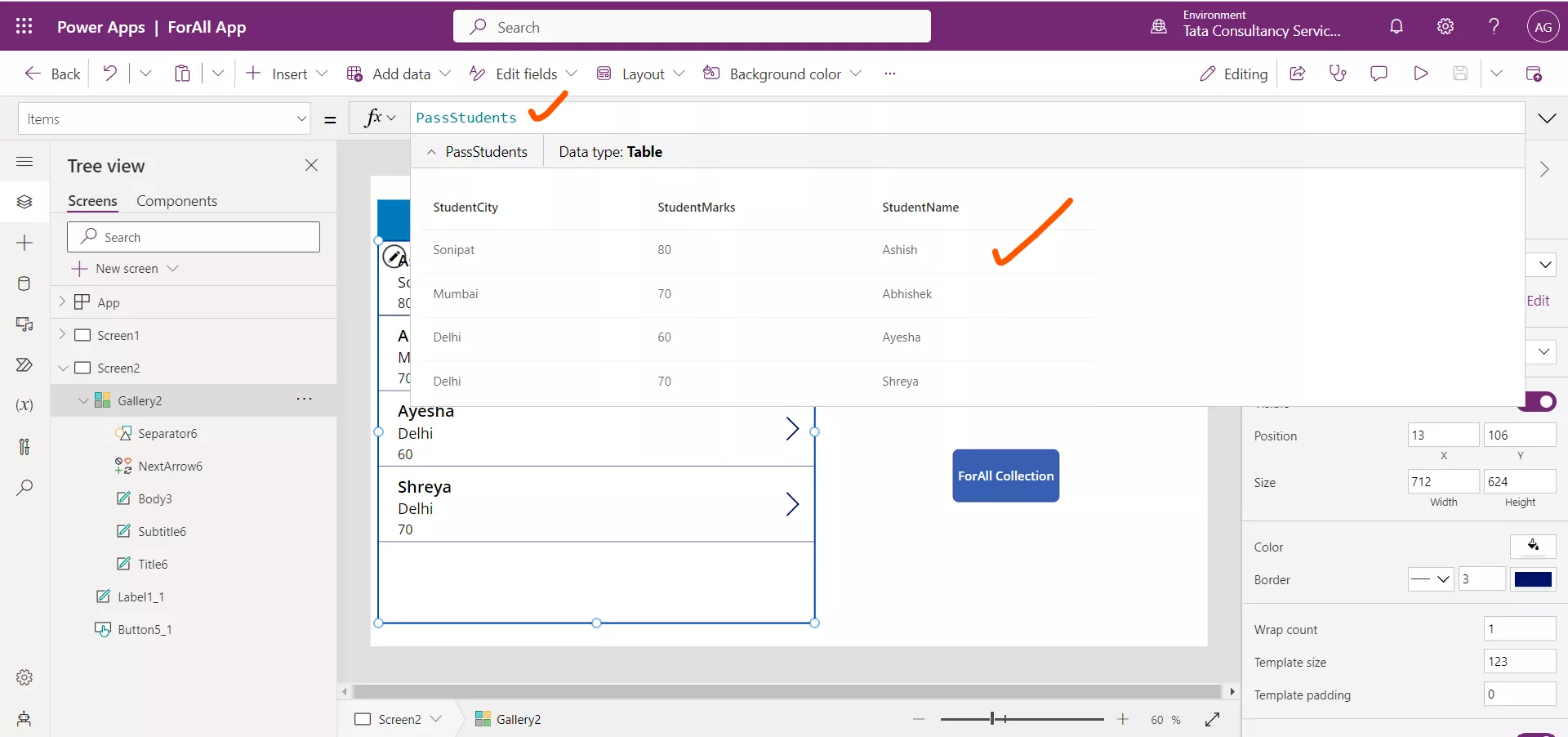The height and width of the screenshot is (737, 1568).
Task: Open the toolbar overflow ellipsis
Action: point(890,74)
